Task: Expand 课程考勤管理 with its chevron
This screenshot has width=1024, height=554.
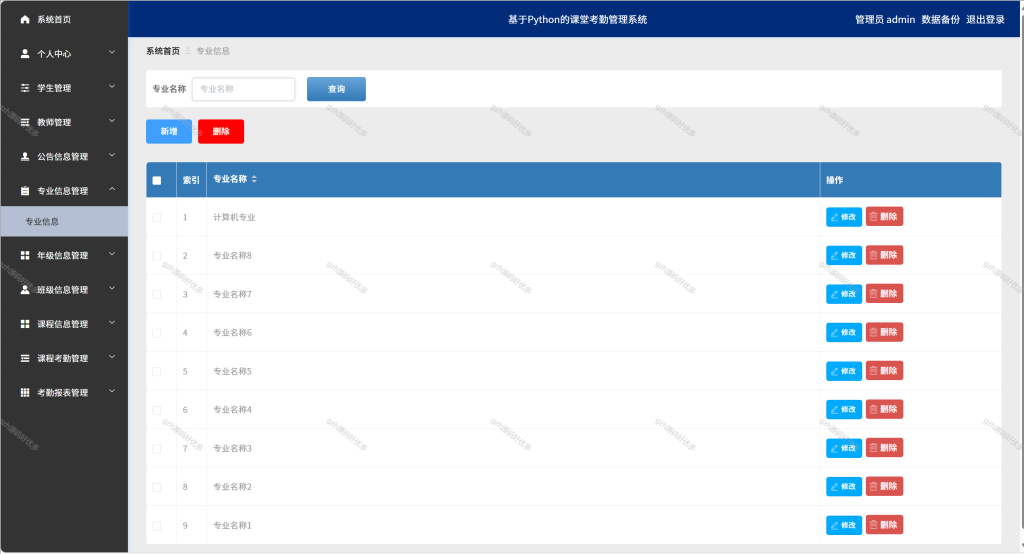Action: (x=112, y=357)
